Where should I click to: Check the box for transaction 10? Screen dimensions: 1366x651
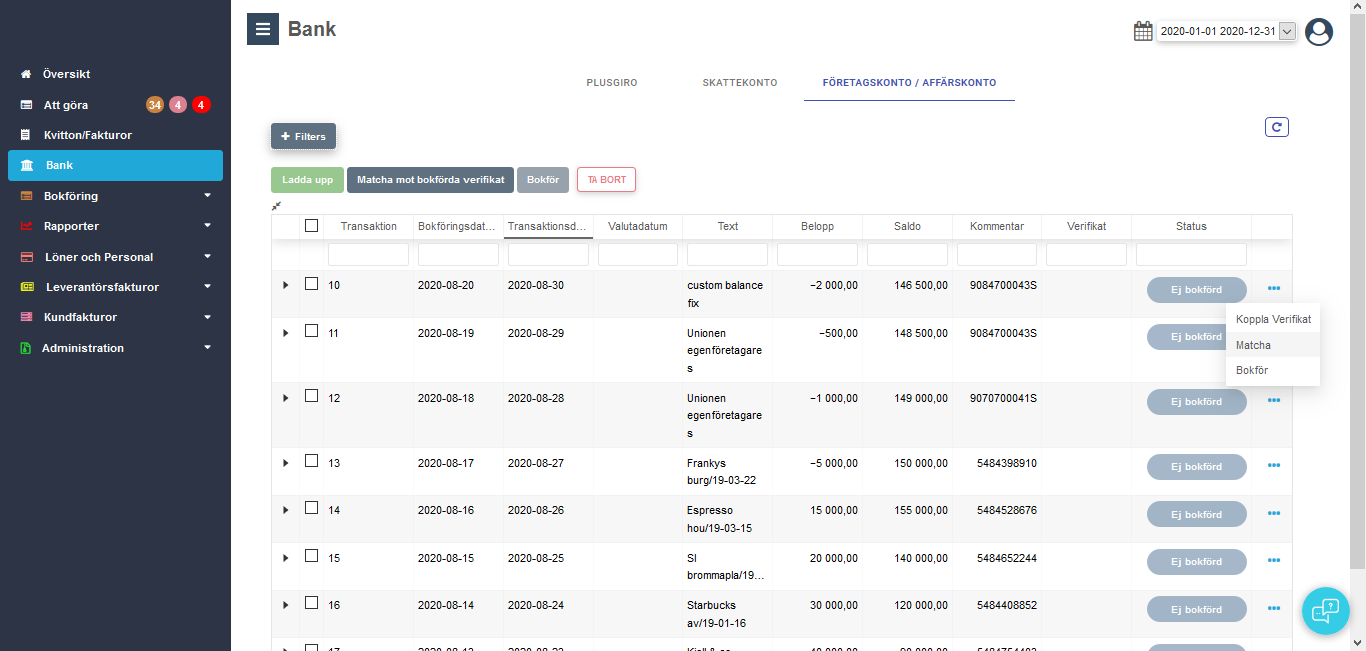coord(311,284)
